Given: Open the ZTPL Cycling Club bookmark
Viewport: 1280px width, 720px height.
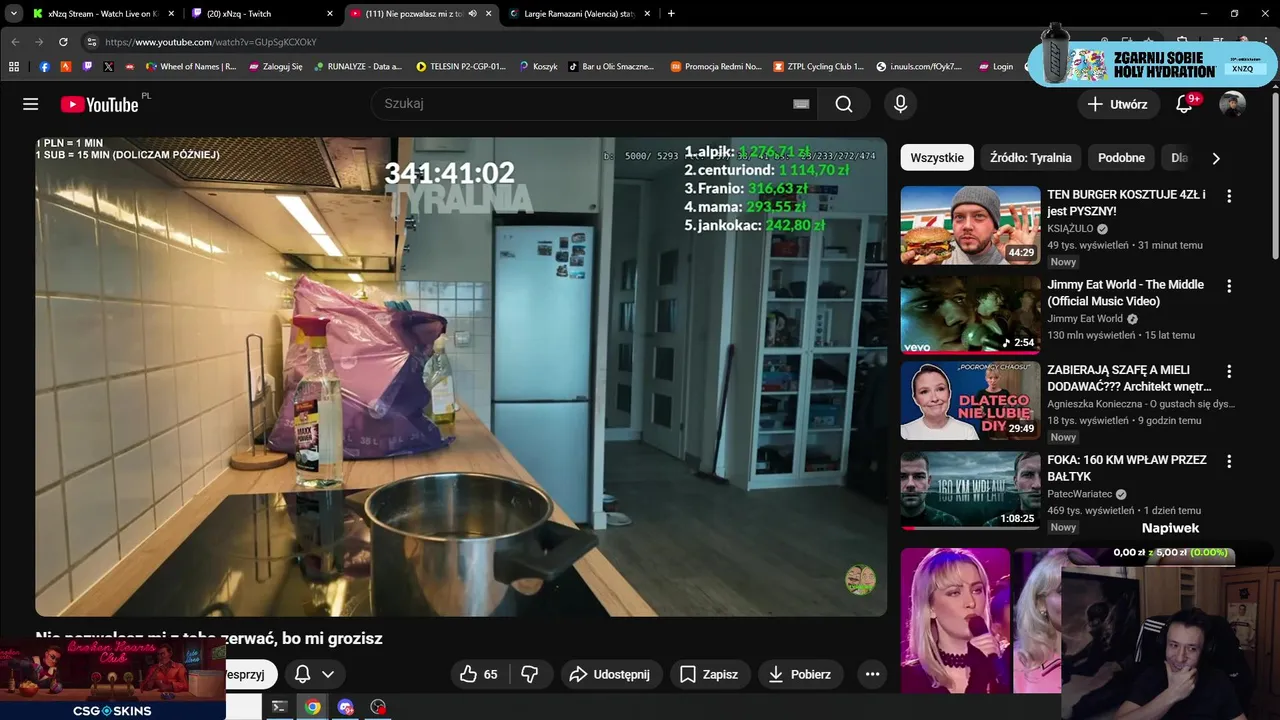Looking at the screenshot, I should 819,67.
